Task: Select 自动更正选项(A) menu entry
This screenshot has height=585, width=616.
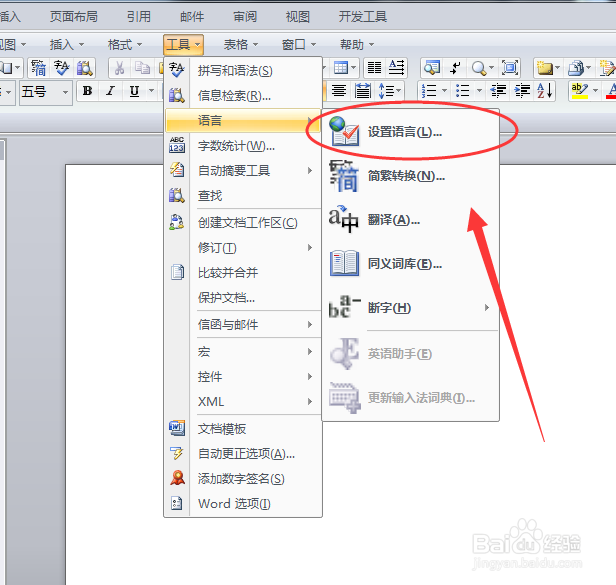Action: [x=243, y=454]
